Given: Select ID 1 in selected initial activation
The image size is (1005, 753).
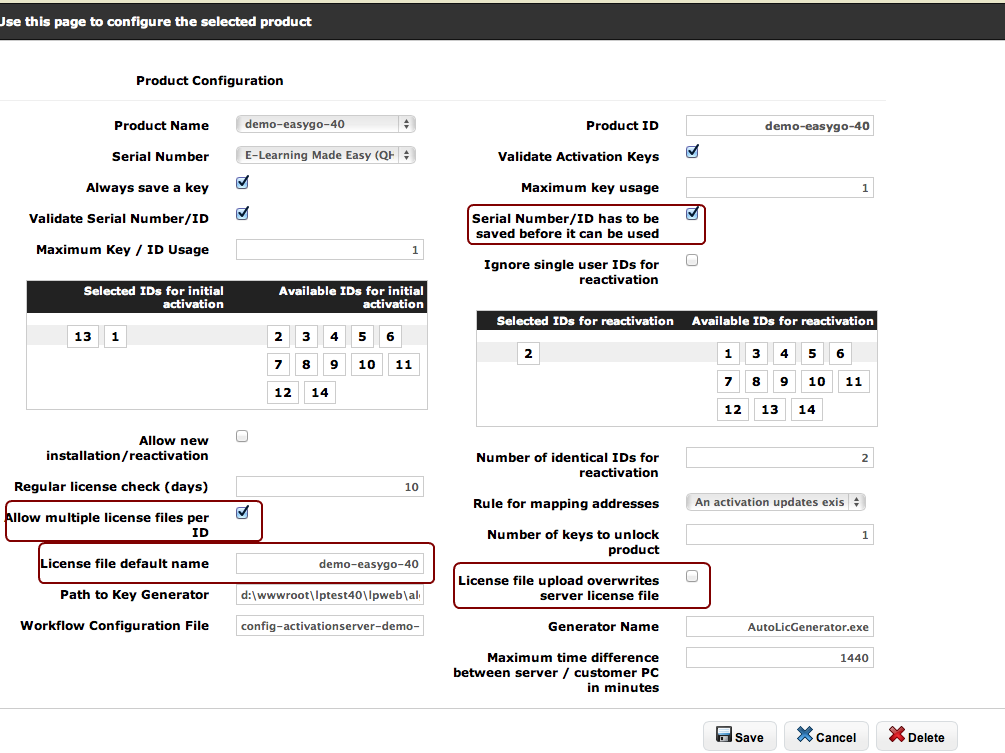Looking at the screenshot, I should tap(115, 336).
